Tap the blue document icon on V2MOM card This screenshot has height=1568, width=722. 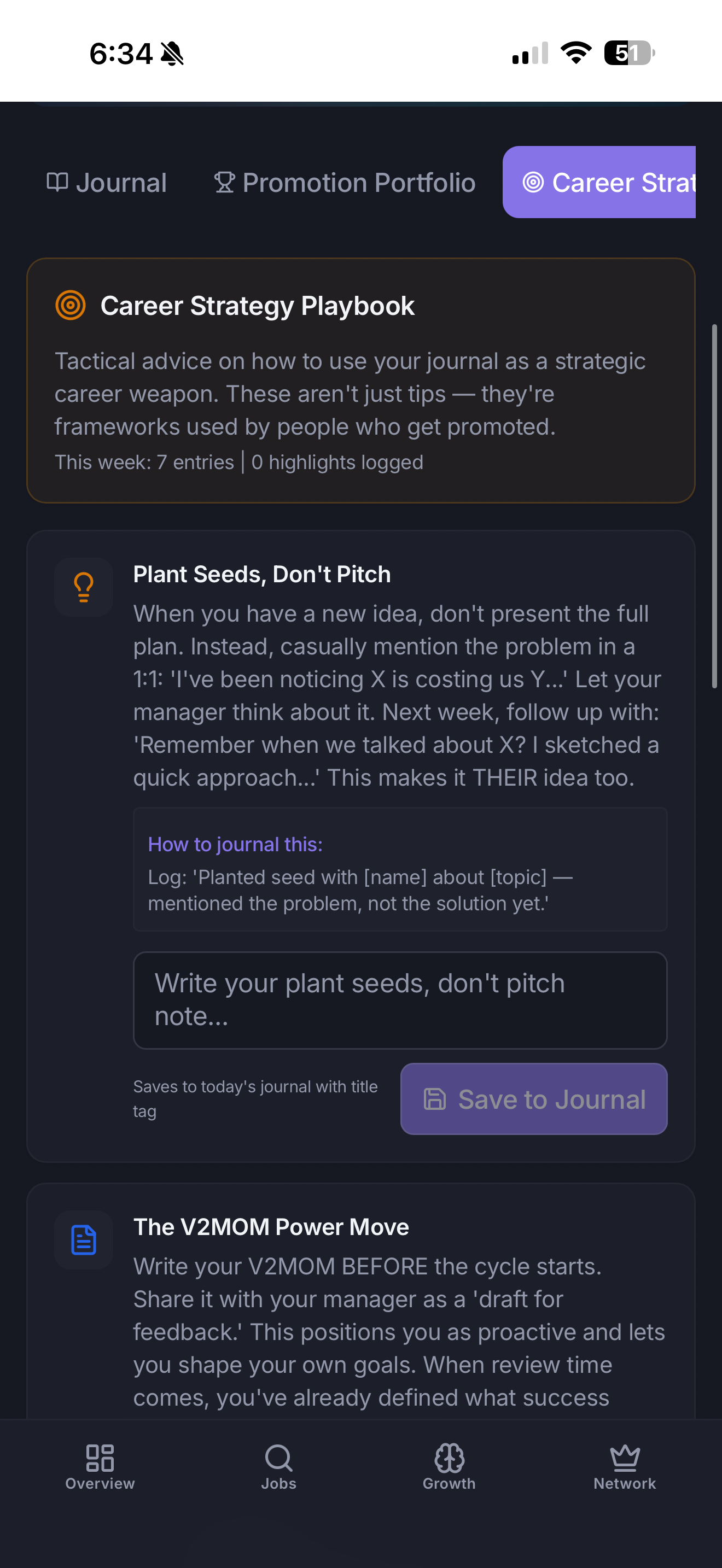pyautogui.click(x=83, y=1239)
